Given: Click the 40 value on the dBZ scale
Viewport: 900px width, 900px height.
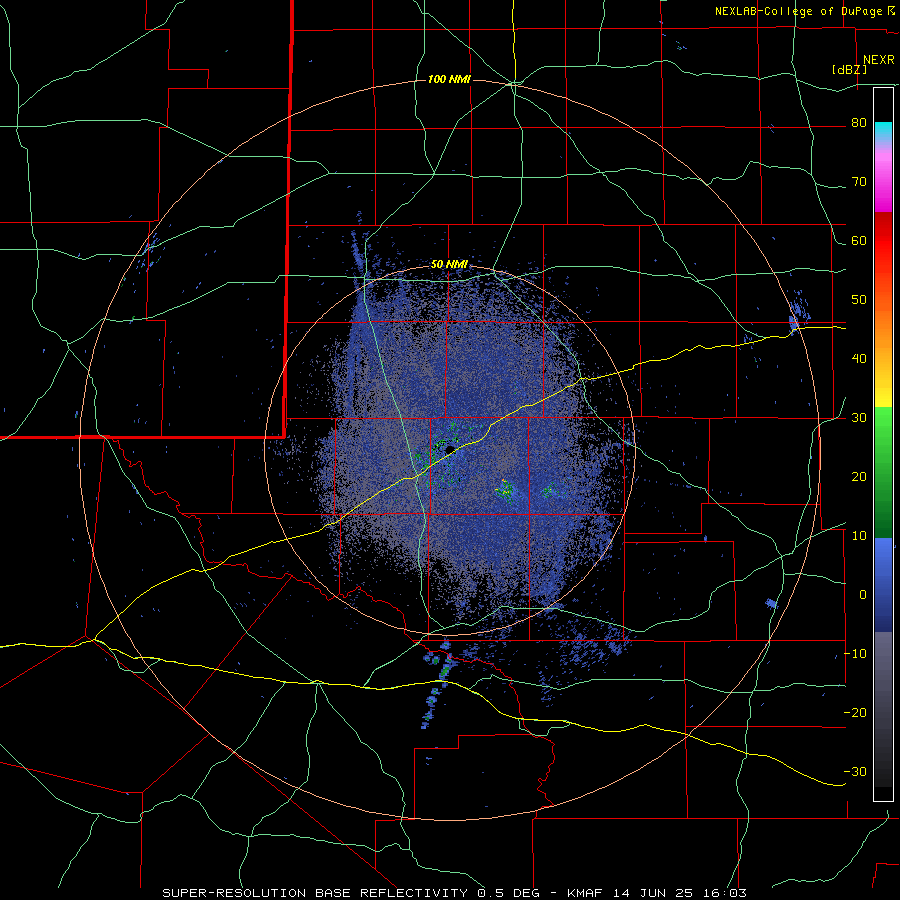Looking at the screenshot, I should tap(859, 359).
